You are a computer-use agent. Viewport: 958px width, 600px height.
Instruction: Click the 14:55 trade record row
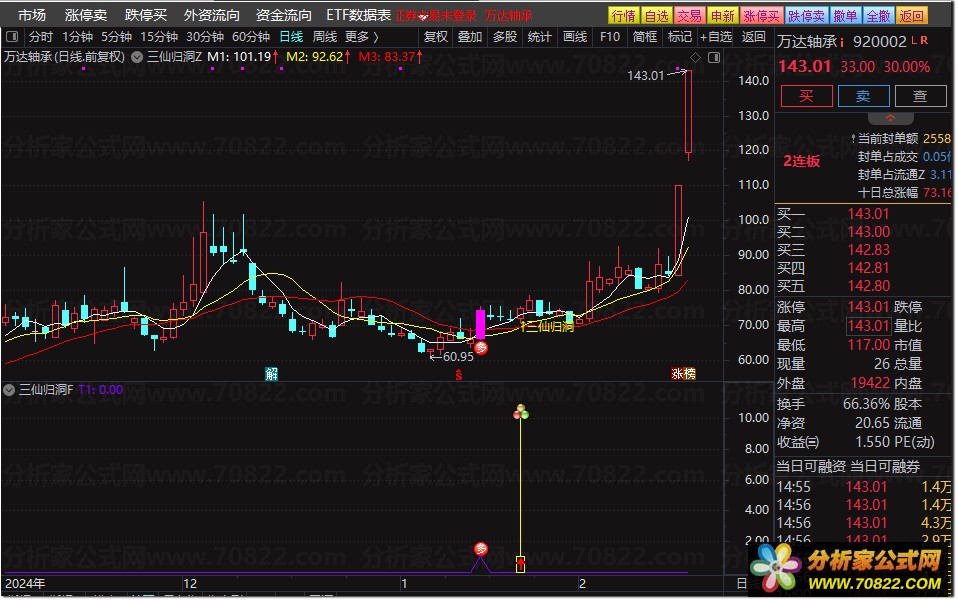coord(864,487)
